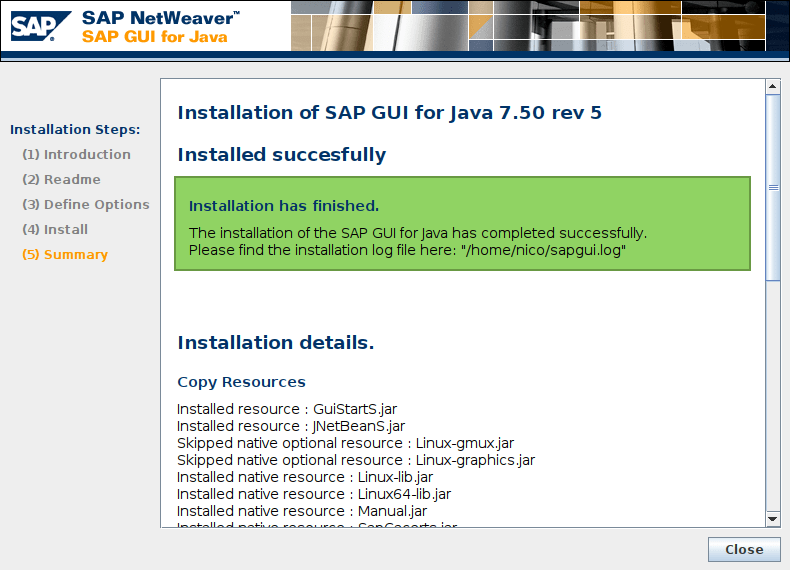Screen dimensions: 790x570
Task: Click the 'Installed succesfully' heading
Action: click(x=282, y=155)
